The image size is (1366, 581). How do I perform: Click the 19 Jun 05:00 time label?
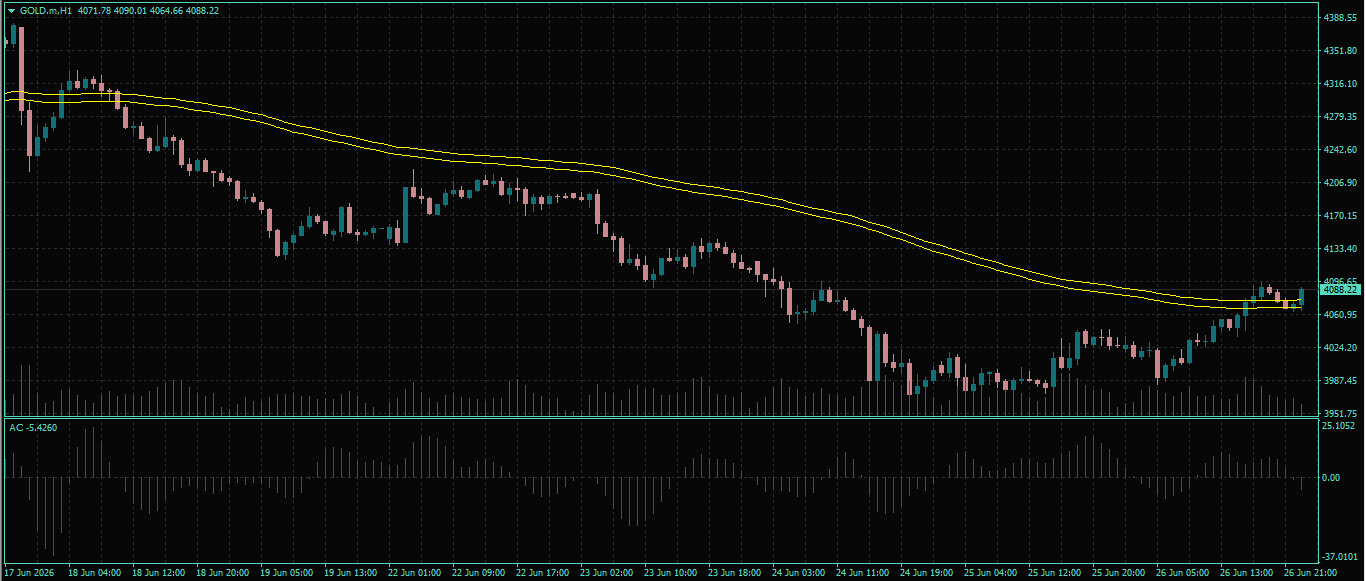pyautogui.click(x=286, y=573)
